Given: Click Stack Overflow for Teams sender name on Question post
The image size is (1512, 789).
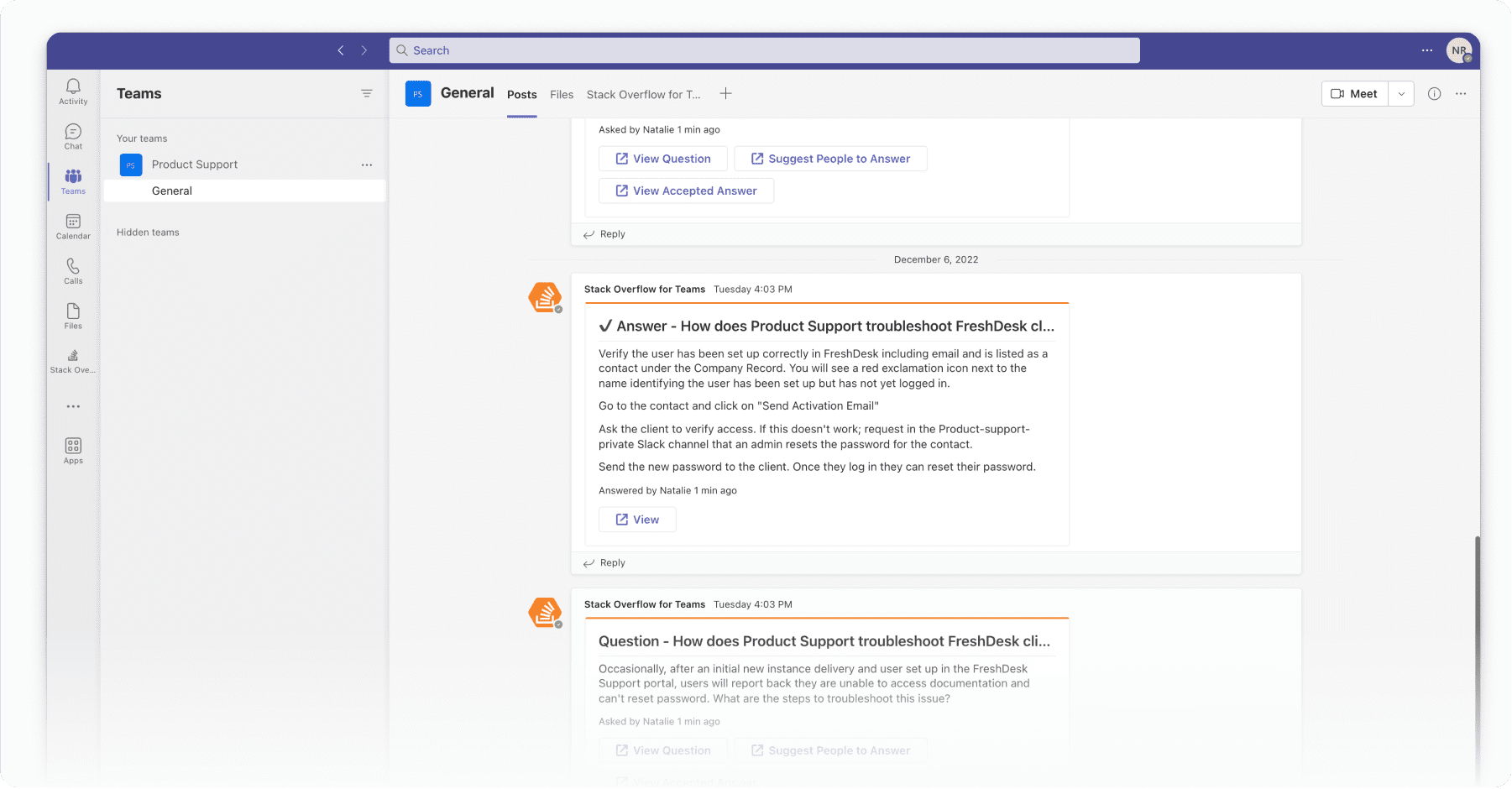Looking at the screenshot, I should [645, 604].
